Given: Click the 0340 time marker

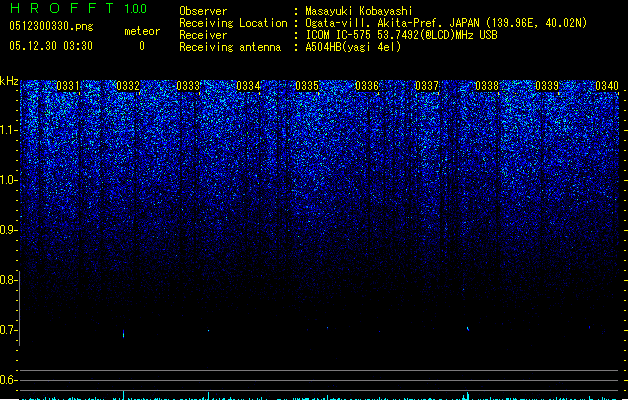Looking at the screenshot, I should pos(607,85).
